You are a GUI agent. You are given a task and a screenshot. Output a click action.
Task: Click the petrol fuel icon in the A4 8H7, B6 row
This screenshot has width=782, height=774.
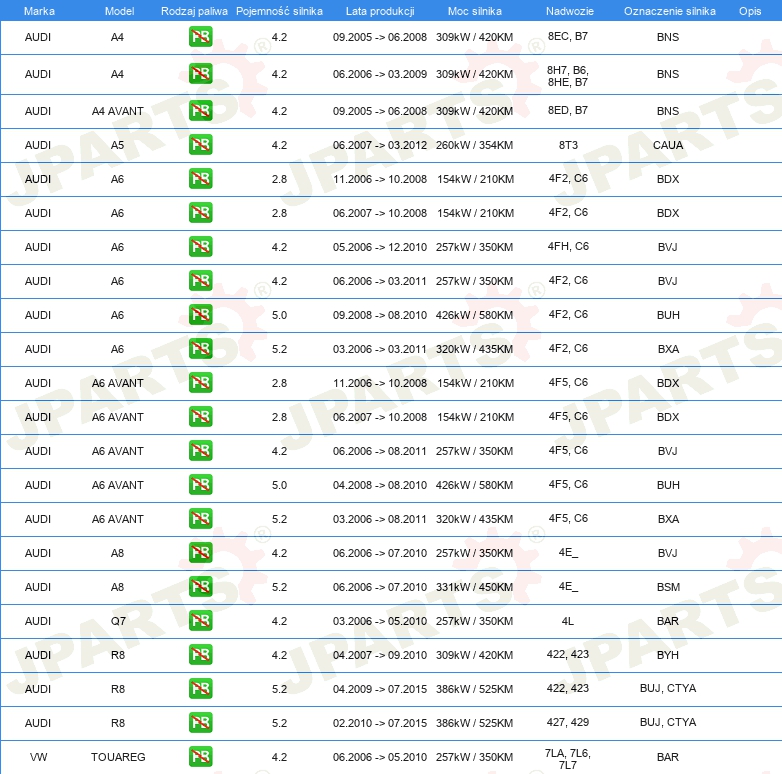[x=200, y=73]
